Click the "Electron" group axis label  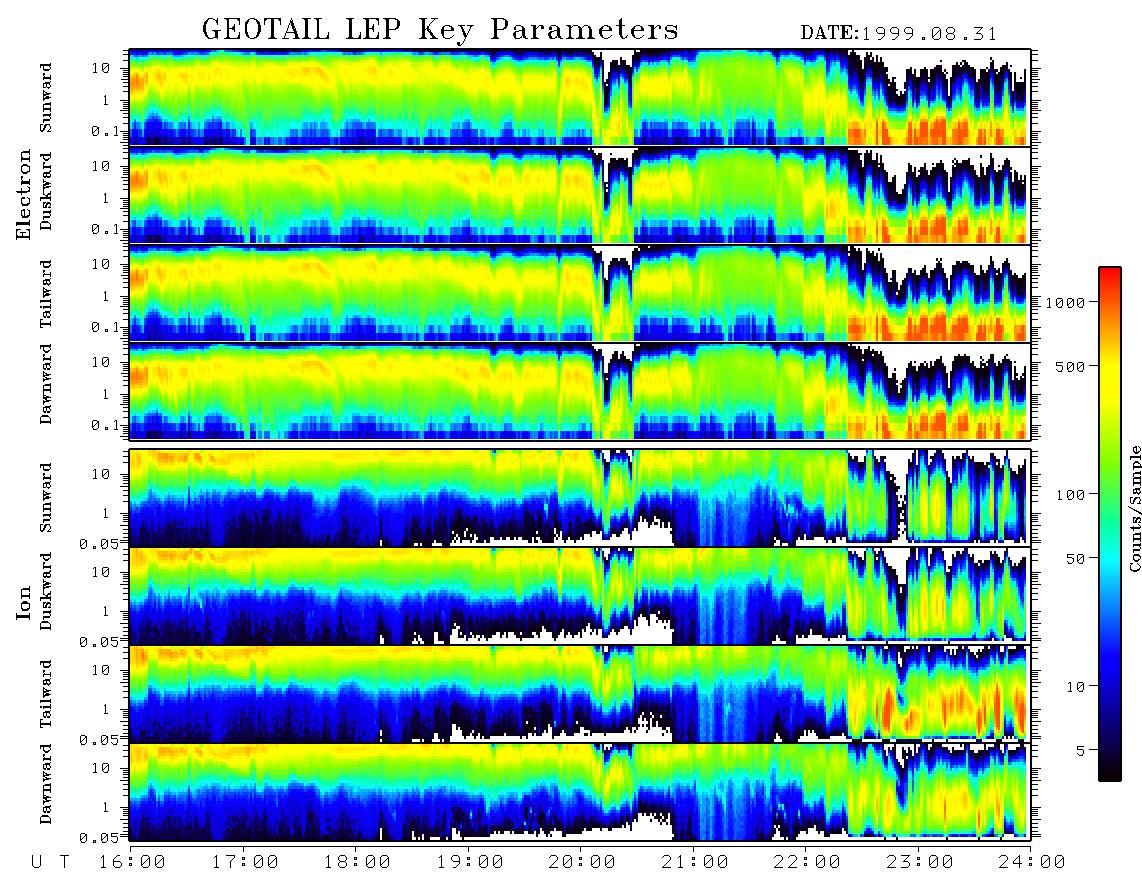coord(24,194)
